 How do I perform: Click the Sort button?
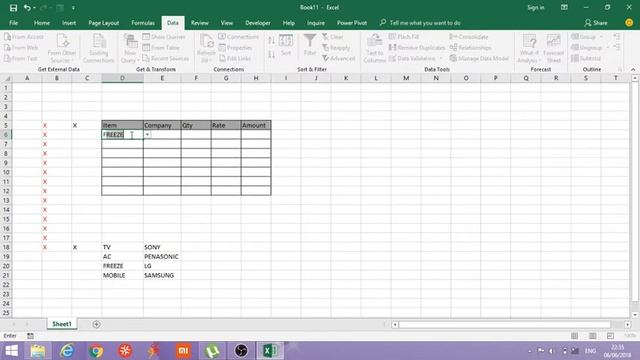tap(286, 45)
